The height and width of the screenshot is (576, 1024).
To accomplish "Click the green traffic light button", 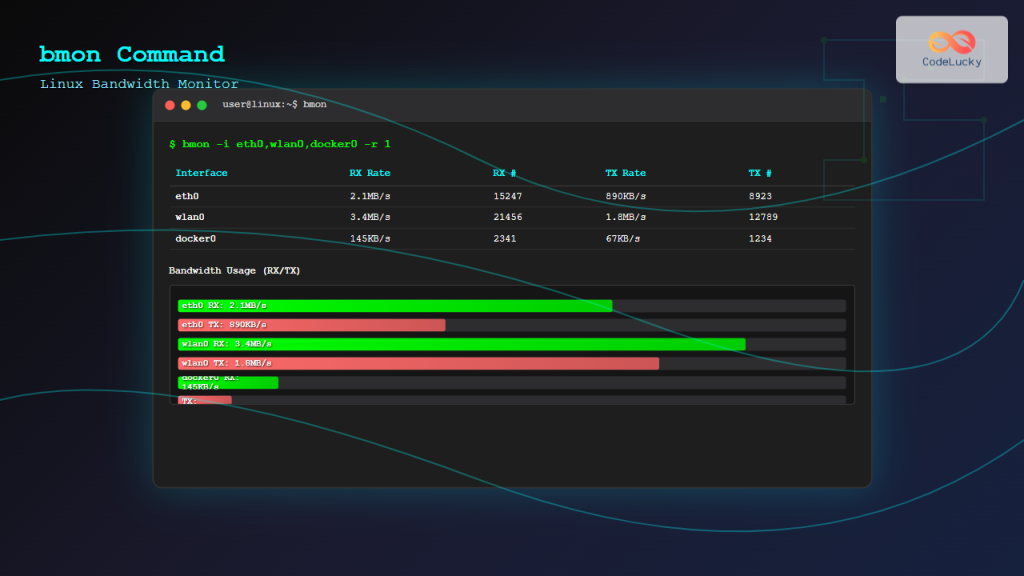I will point(202,103).
